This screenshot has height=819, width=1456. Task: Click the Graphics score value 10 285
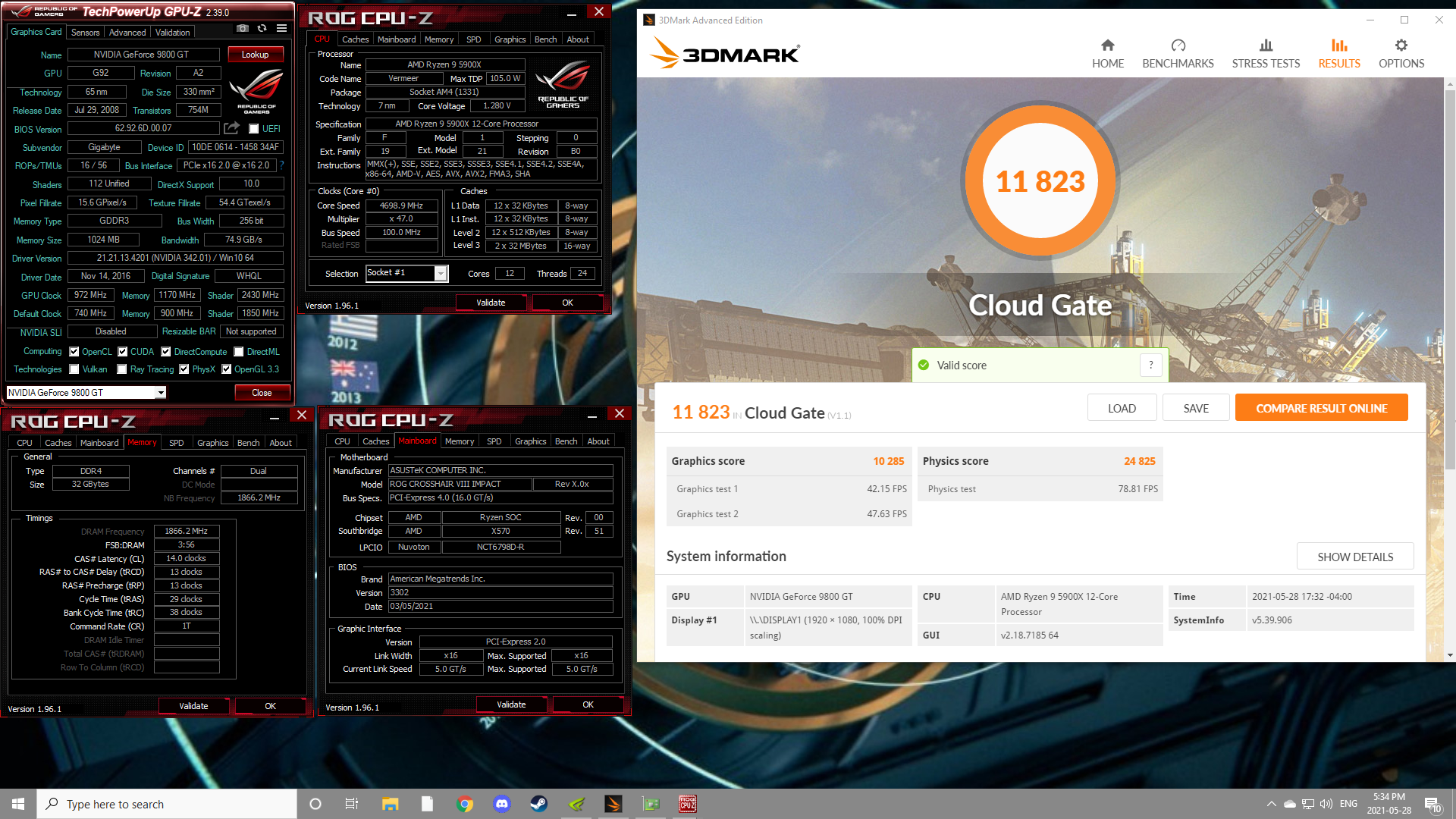point(888,461)
